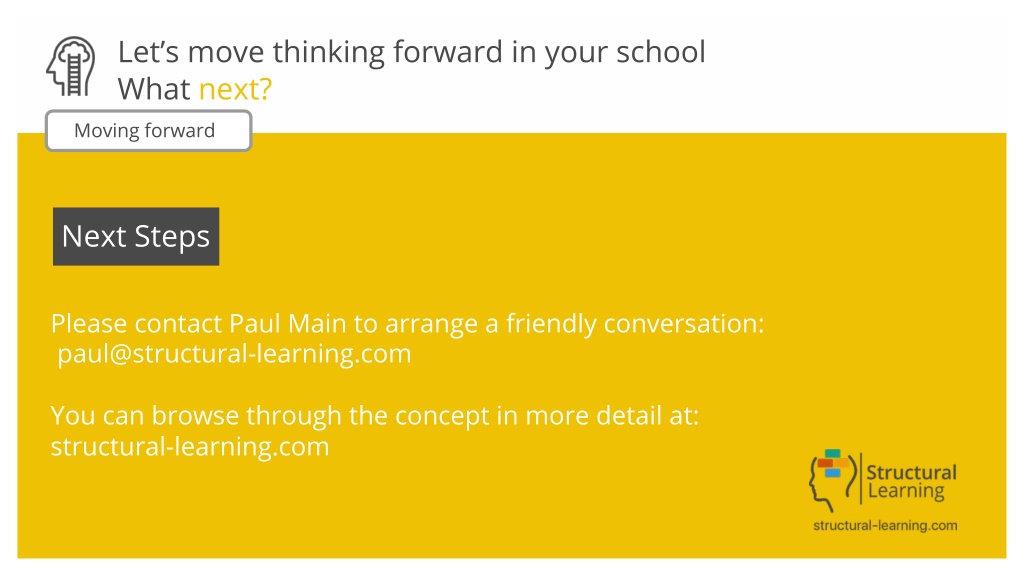The height and width of the screenshot is (576, 1024).
Task: Click structural-learning.com beneath the logo
Action: 885,525
